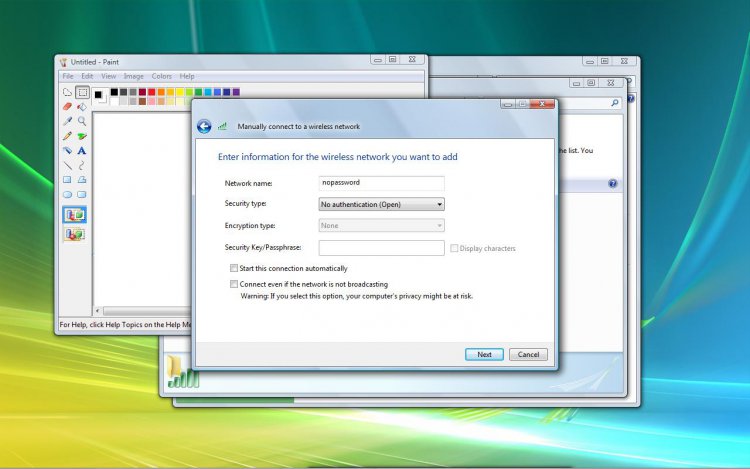Open the Help menu in Paint
The height and width of the screenshot is (469, 750).
(187, 76)
